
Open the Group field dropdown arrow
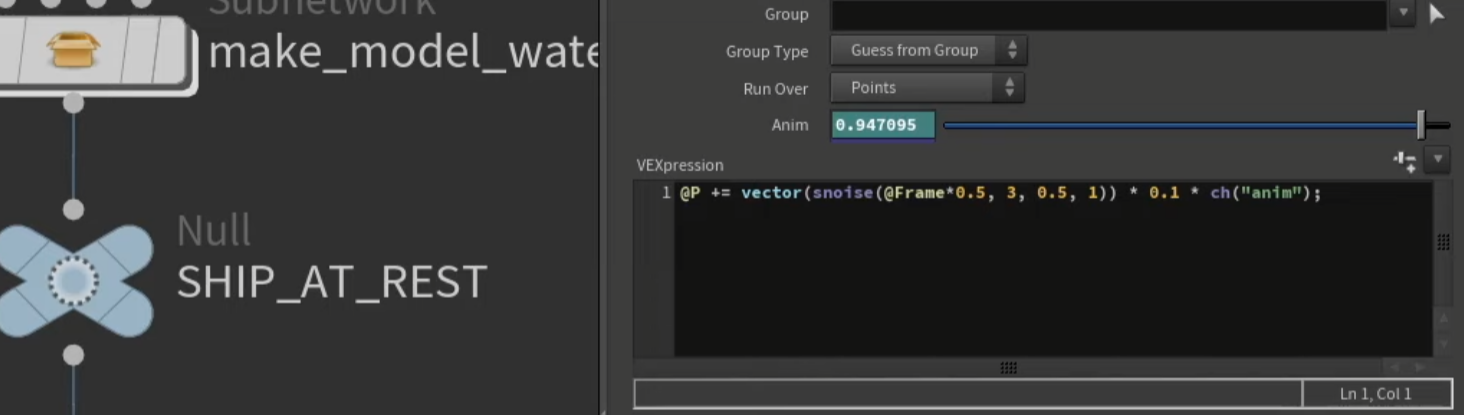tap(1404, 14)
